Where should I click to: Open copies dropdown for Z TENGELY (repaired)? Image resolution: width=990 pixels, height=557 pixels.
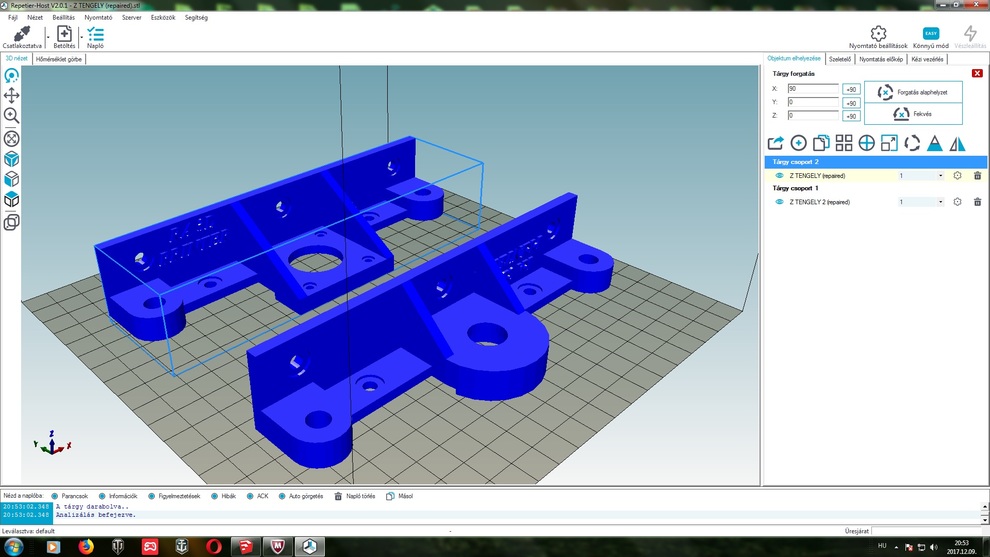point(940,176)
